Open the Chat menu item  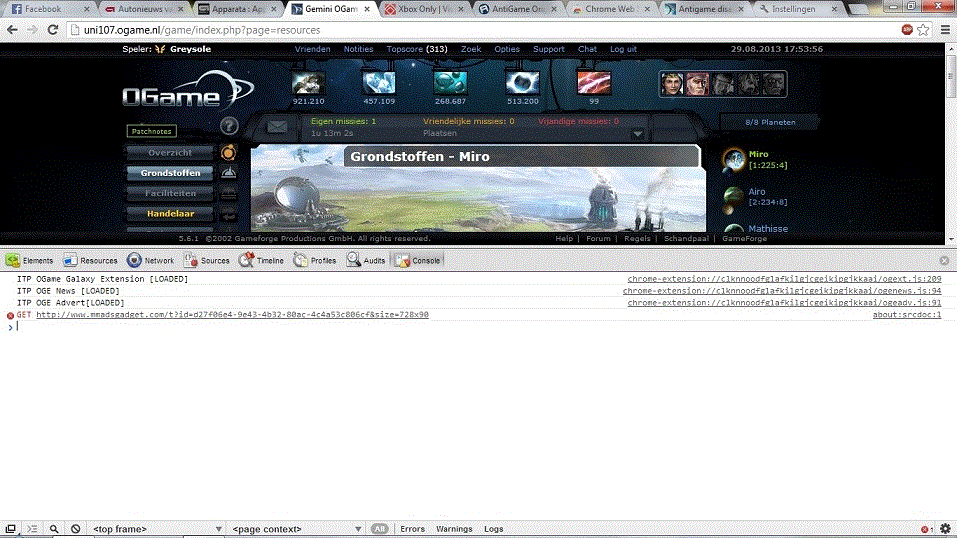click(587, 49)
